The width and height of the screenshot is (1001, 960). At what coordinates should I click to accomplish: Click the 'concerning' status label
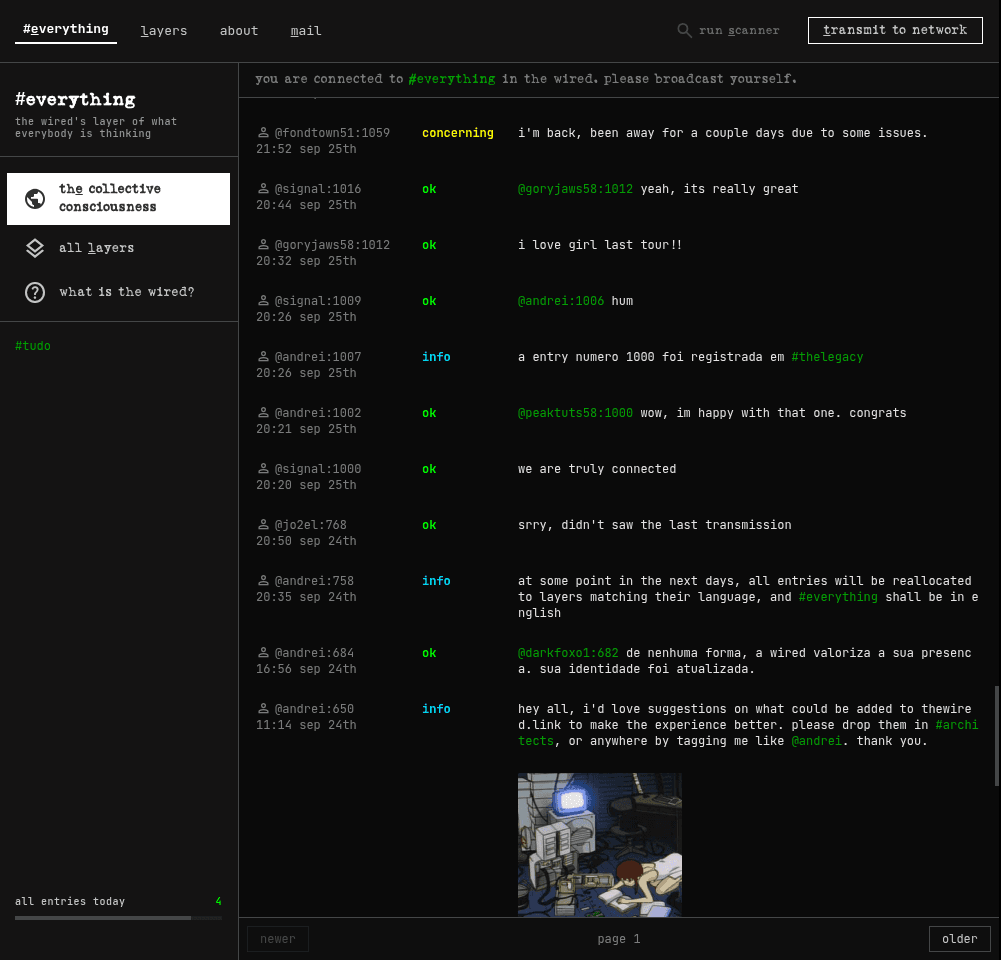(458, 133)
